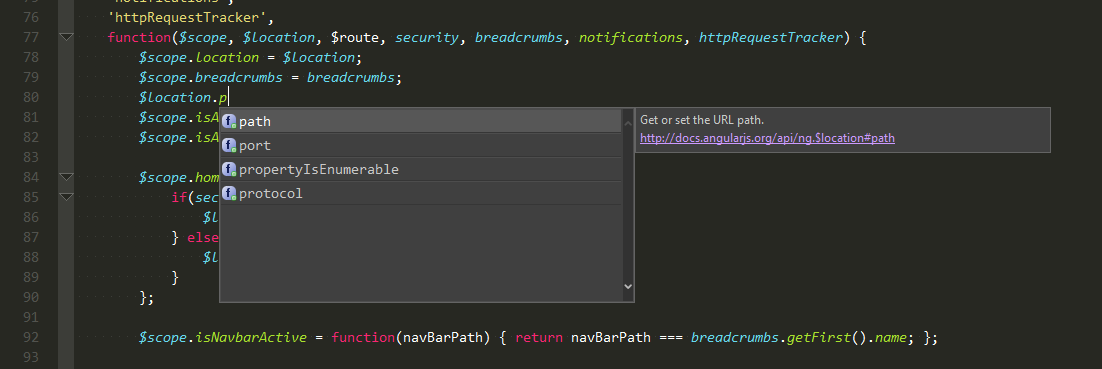Click the function icon beside propertyIsEnumerable
Screen dimensions: 1102x369
(229, 169)
